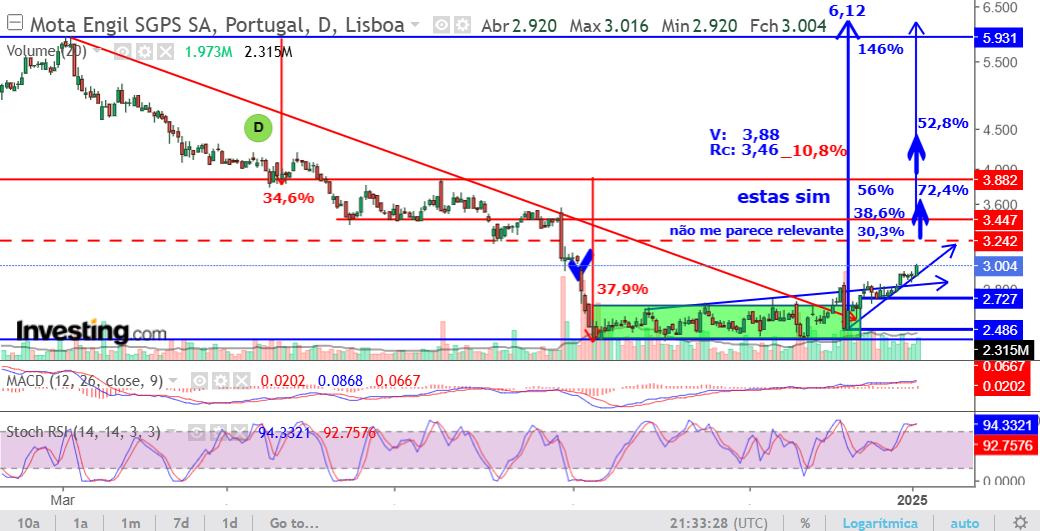
Task: Click the 37,9% red annotation text
Action: point(622,289)
